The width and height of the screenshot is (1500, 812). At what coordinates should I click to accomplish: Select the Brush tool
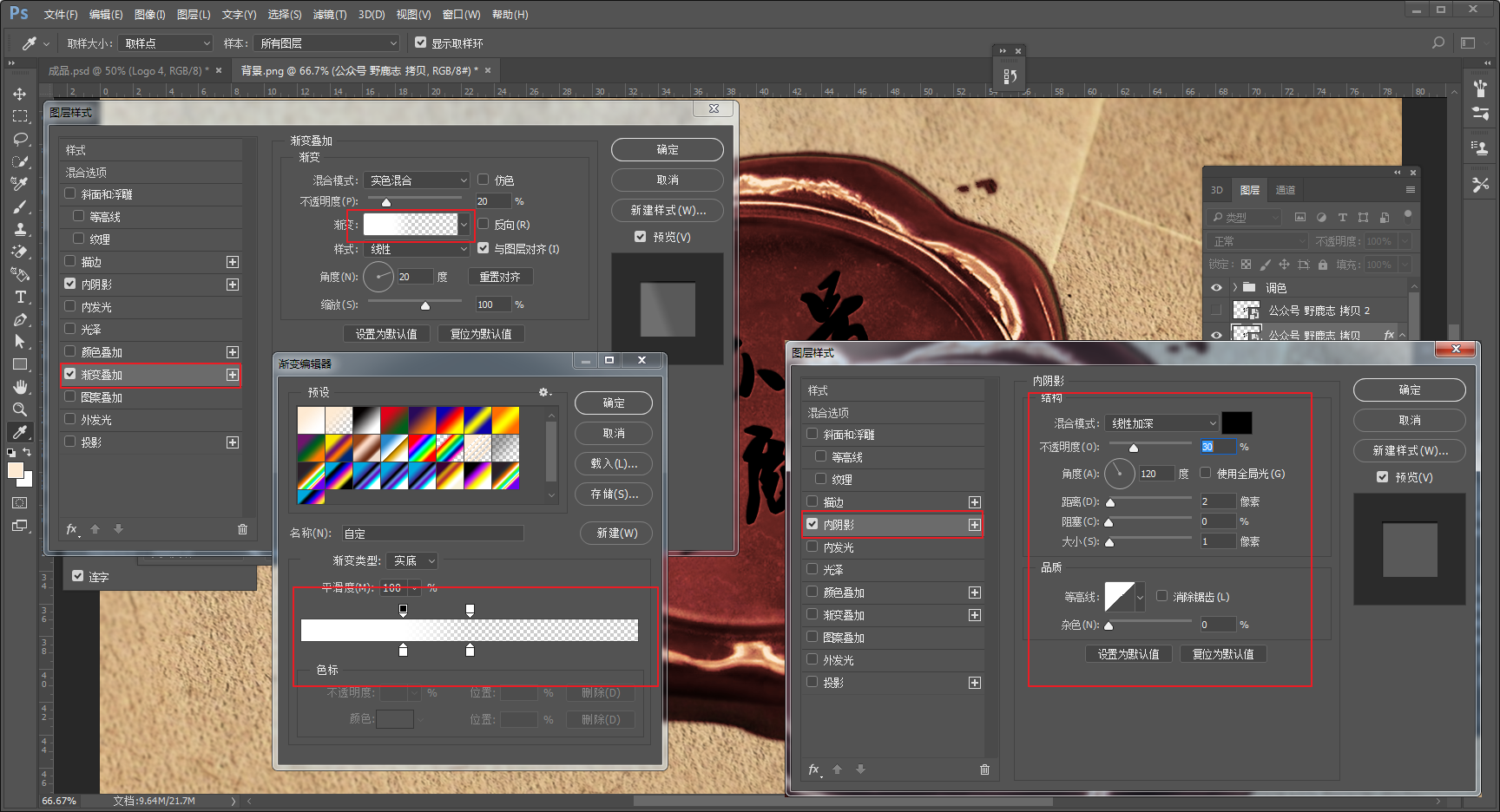[x=20, y=206]
